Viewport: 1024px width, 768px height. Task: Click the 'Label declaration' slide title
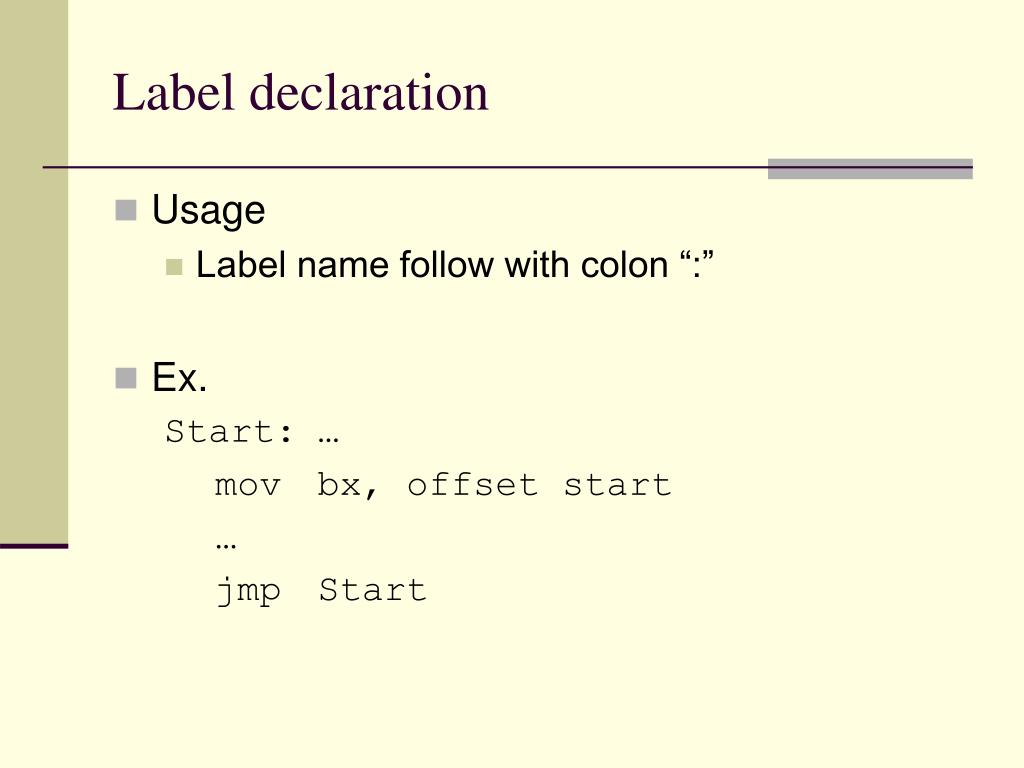[300, 93]
